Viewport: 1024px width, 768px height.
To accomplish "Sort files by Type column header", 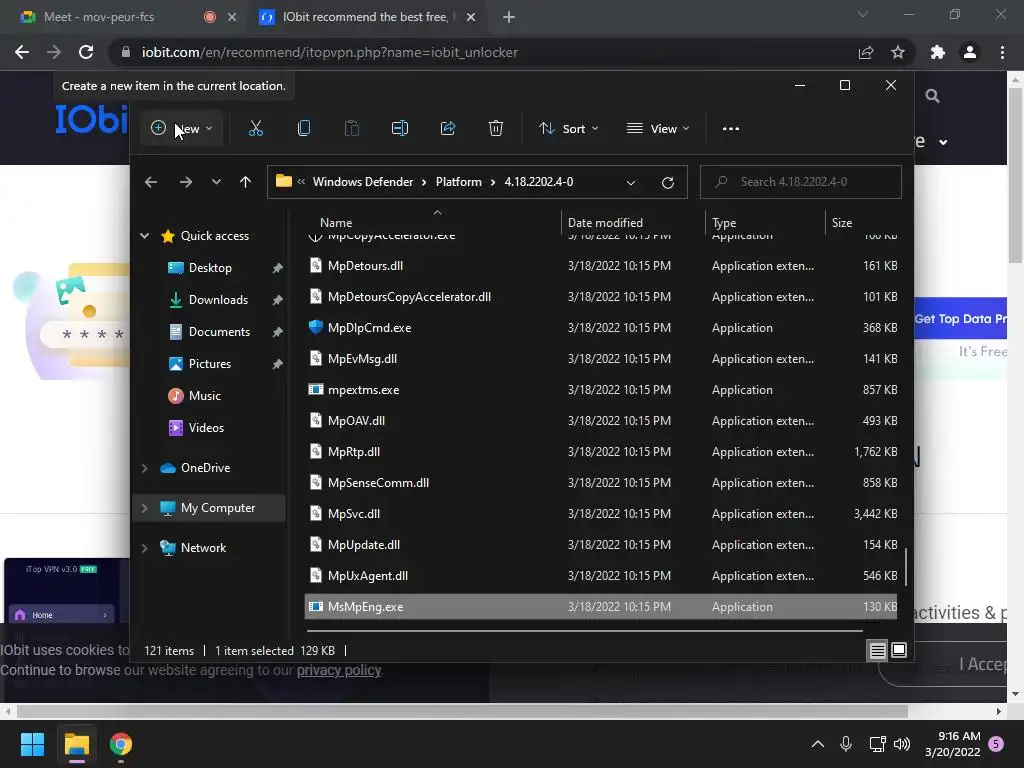I will pos(724,223).
